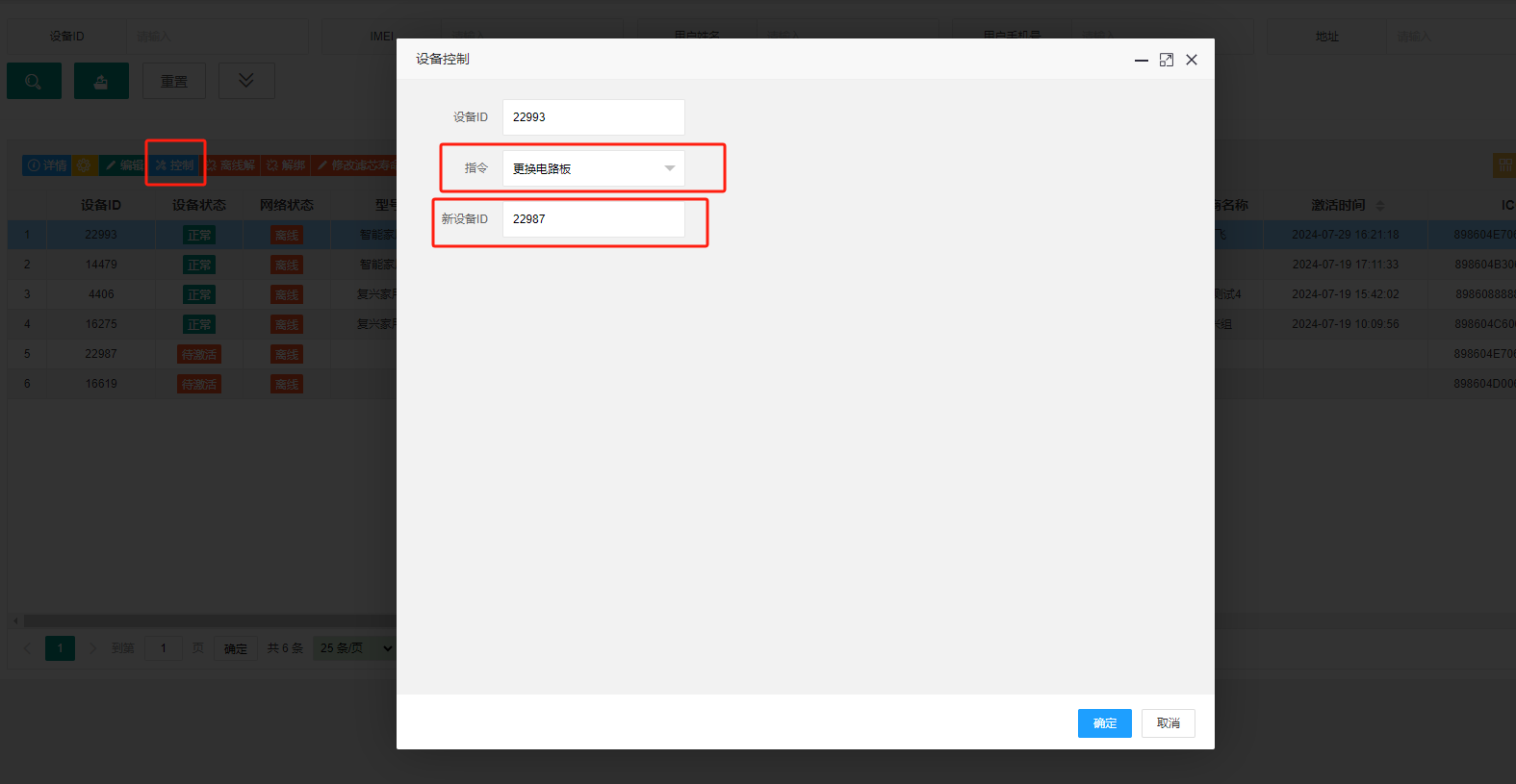Minimize the 设备控制 dialog
Screen dimensions: 1516x784
[1142, 60]
